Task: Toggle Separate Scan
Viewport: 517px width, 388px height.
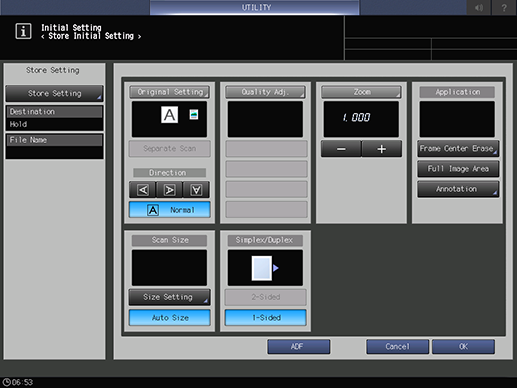Action: [x=170, y=149]
